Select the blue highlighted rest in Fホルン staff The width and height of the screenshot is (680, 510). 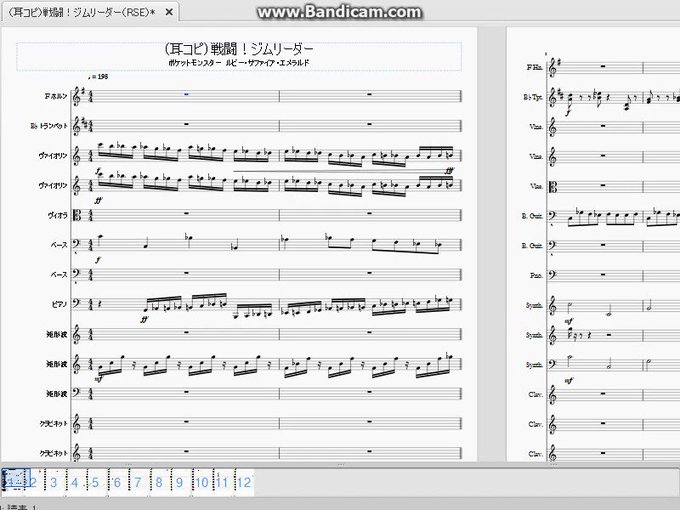[186, 94]
